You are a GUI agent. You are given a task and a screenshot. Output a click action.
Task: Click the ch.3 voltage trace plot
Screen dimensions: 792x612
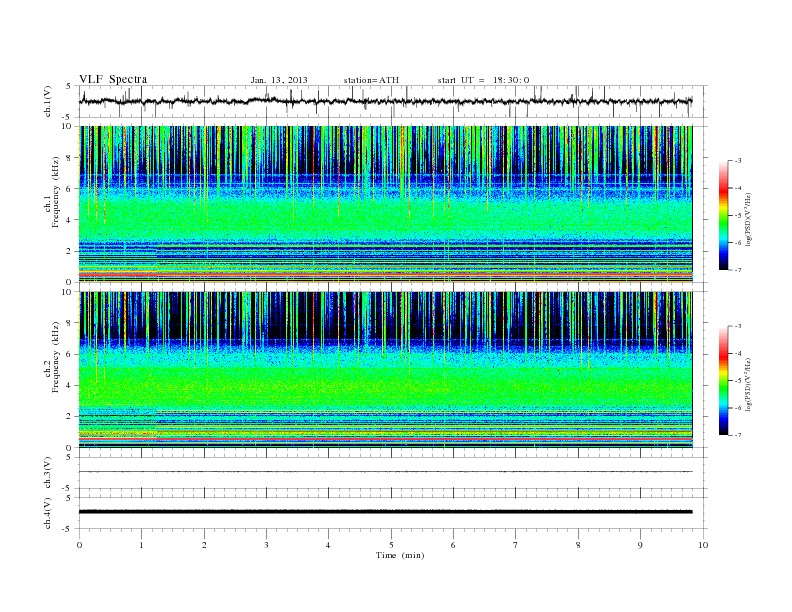pyautogui.click(x=393, y=473)
